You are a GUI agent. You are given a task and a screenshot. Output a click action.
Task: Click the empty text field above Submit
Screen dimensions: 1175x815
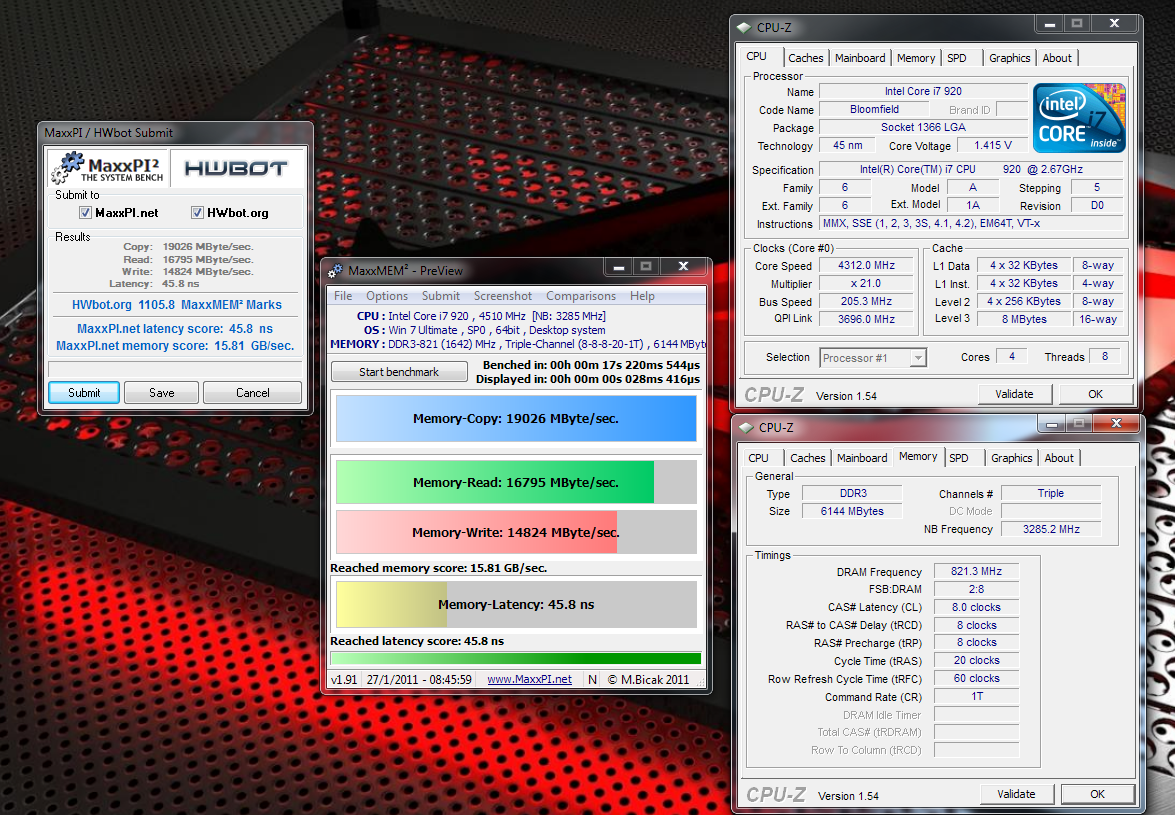pyautogui.click(x=175, y=369)
